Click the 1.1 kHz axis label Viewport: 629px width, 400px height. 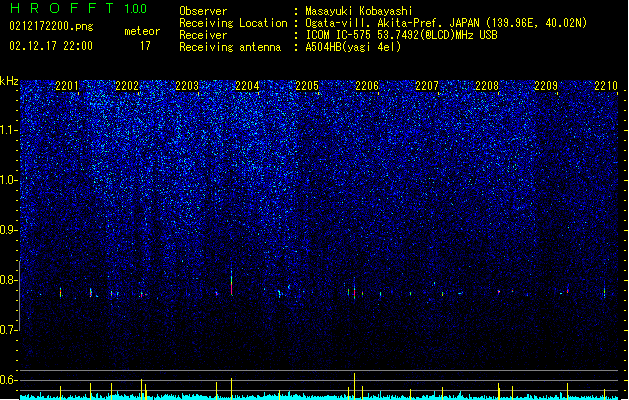(x=9, y=130)
